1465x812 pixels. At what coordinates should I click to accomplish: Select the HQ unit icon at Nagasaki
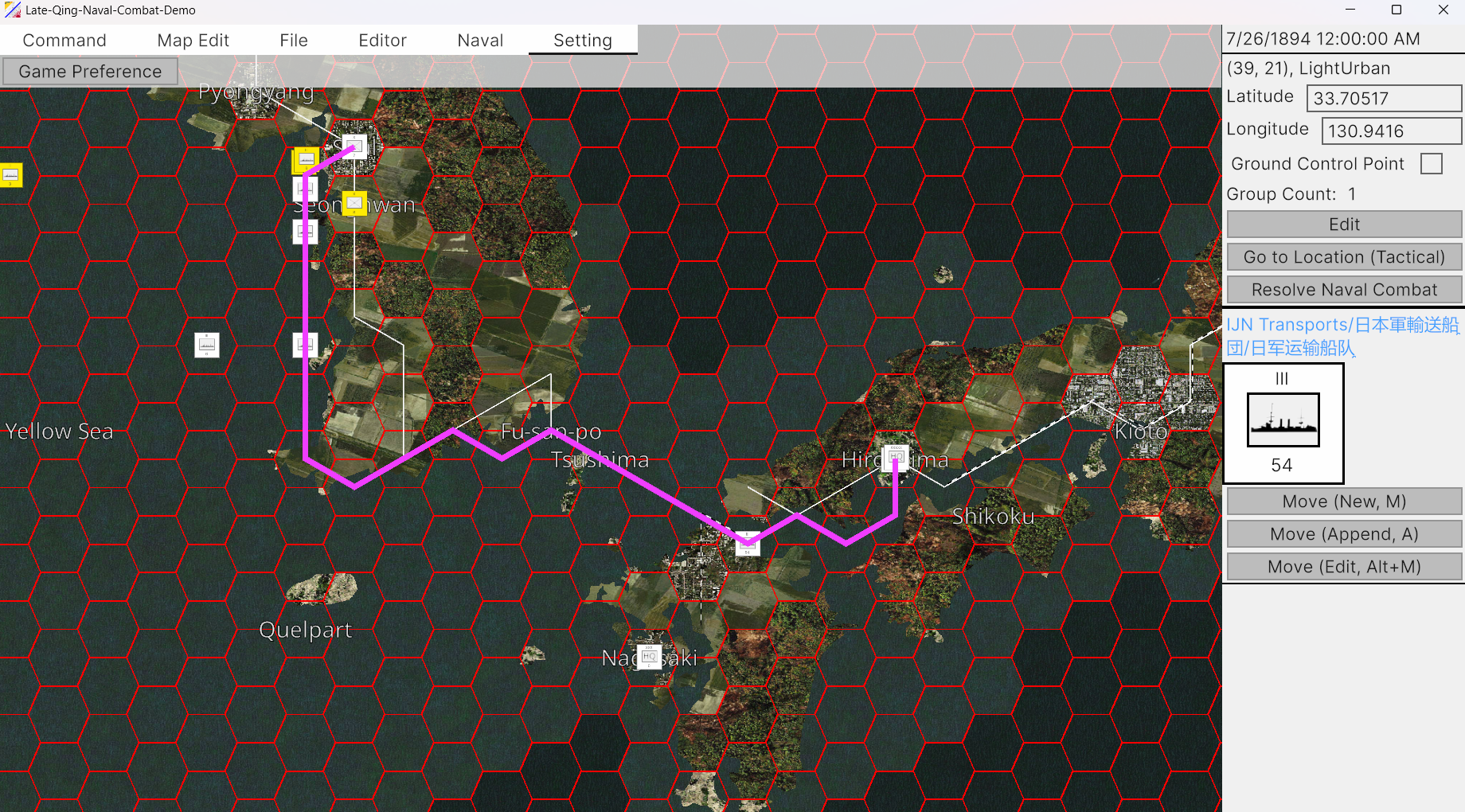coord(650,657)
